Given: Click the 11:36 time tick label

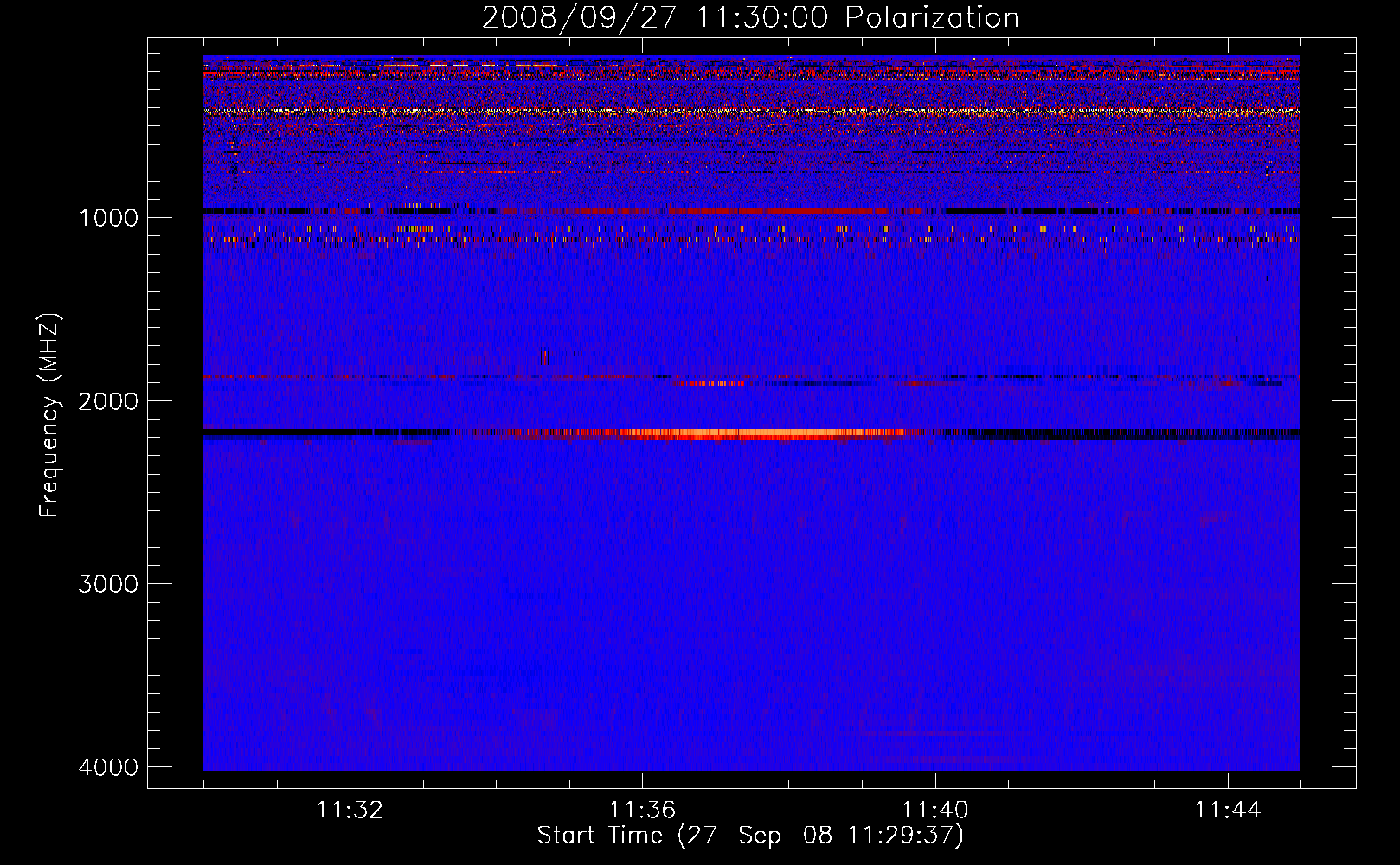Looking at the screenshot, I should pos(642,811).
